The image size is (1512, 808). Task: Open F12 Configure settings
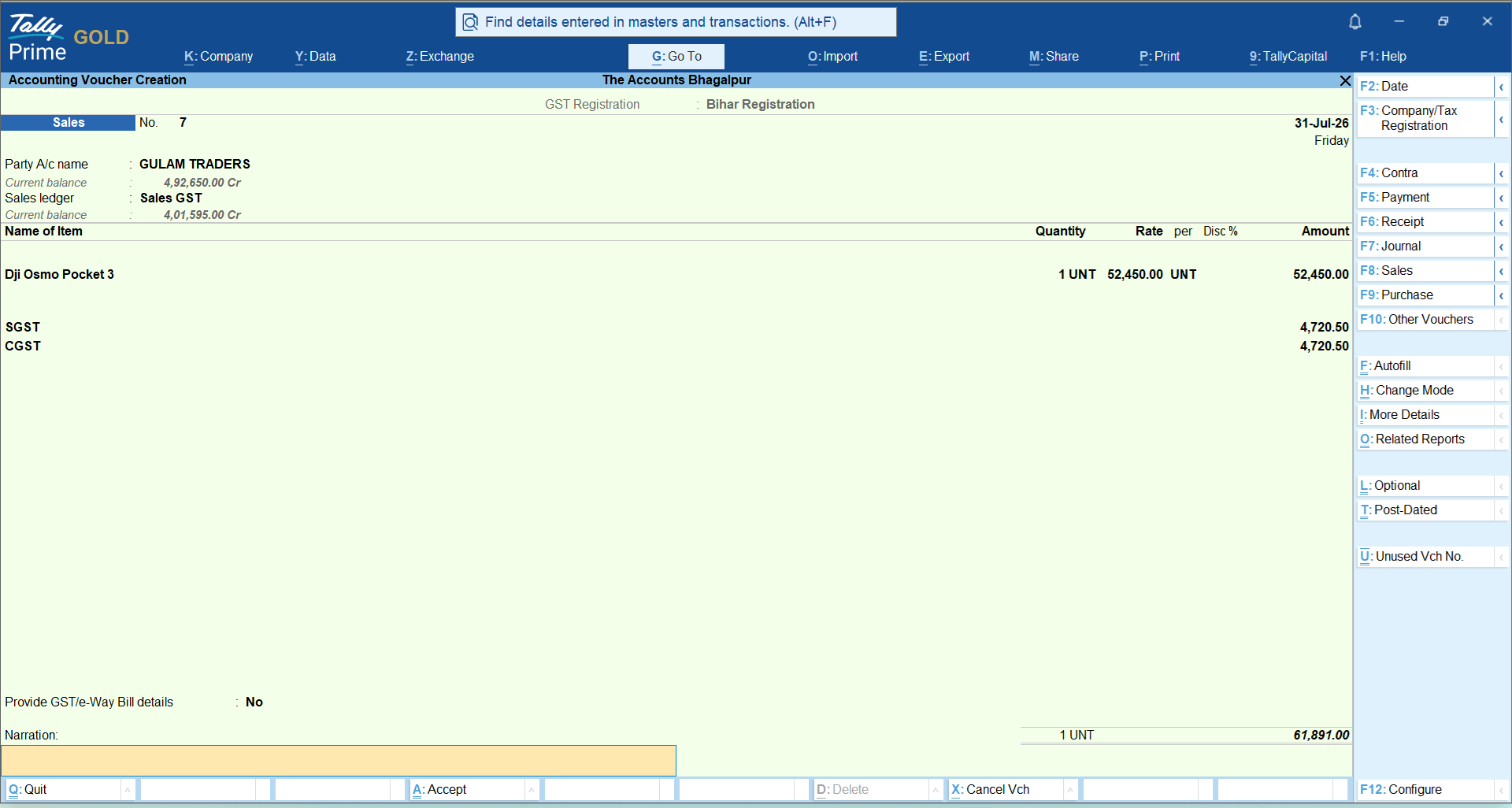click(x=1425, y=790)
